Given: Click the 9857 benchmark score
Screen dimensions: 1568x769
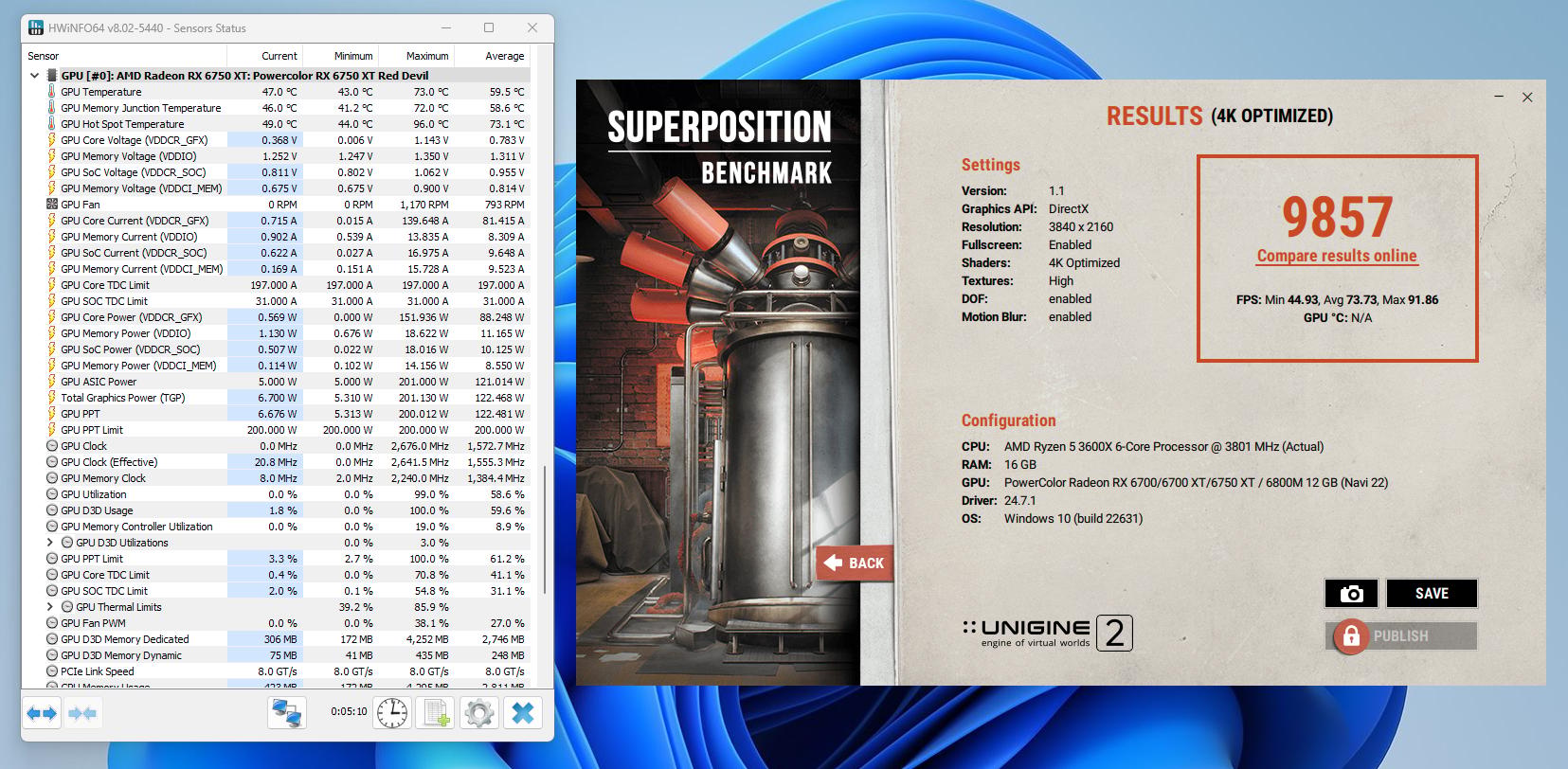Looking at the screenshot, I should [1337, 217].
